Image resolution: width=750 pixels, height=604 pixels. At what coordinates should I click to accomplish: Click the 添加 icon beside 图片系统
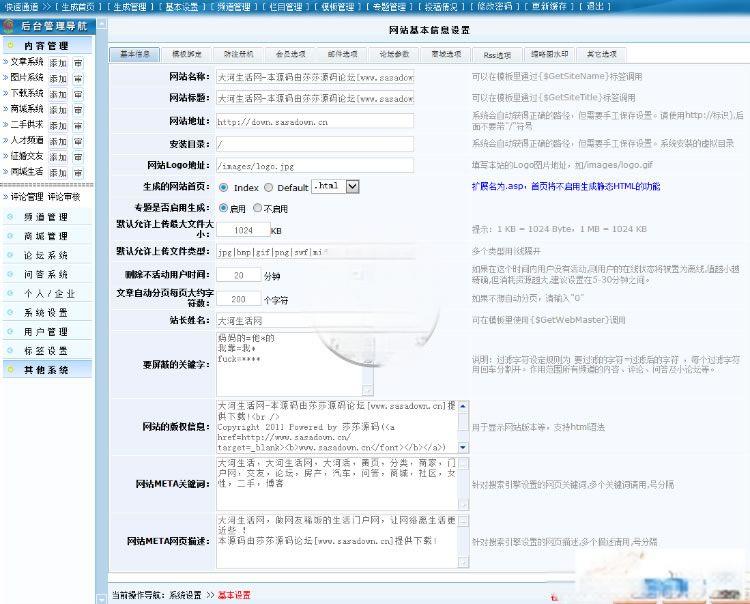pos(58,77)
